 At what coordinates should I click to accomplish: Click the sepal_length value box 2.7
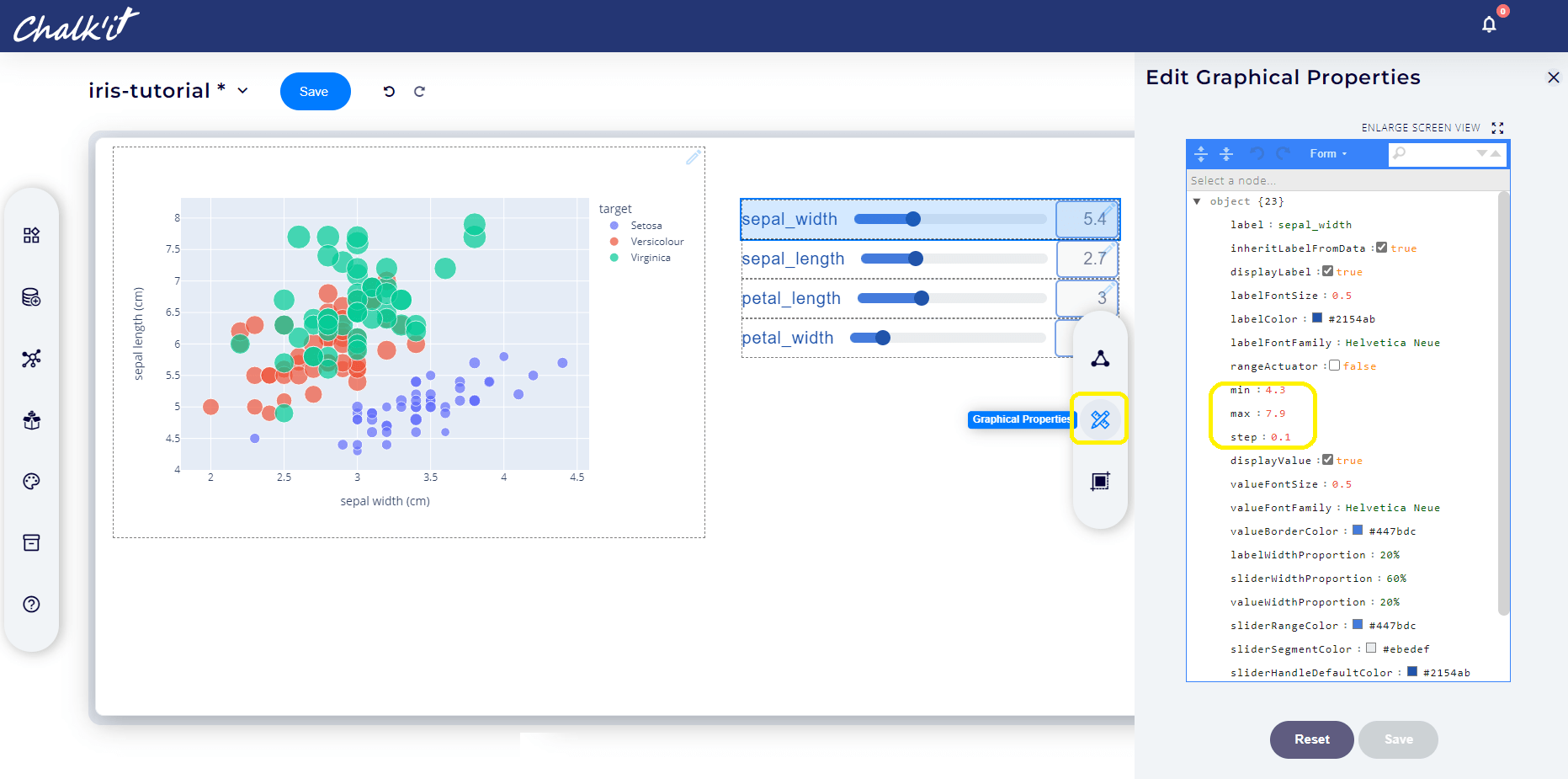coord(1087,259)
